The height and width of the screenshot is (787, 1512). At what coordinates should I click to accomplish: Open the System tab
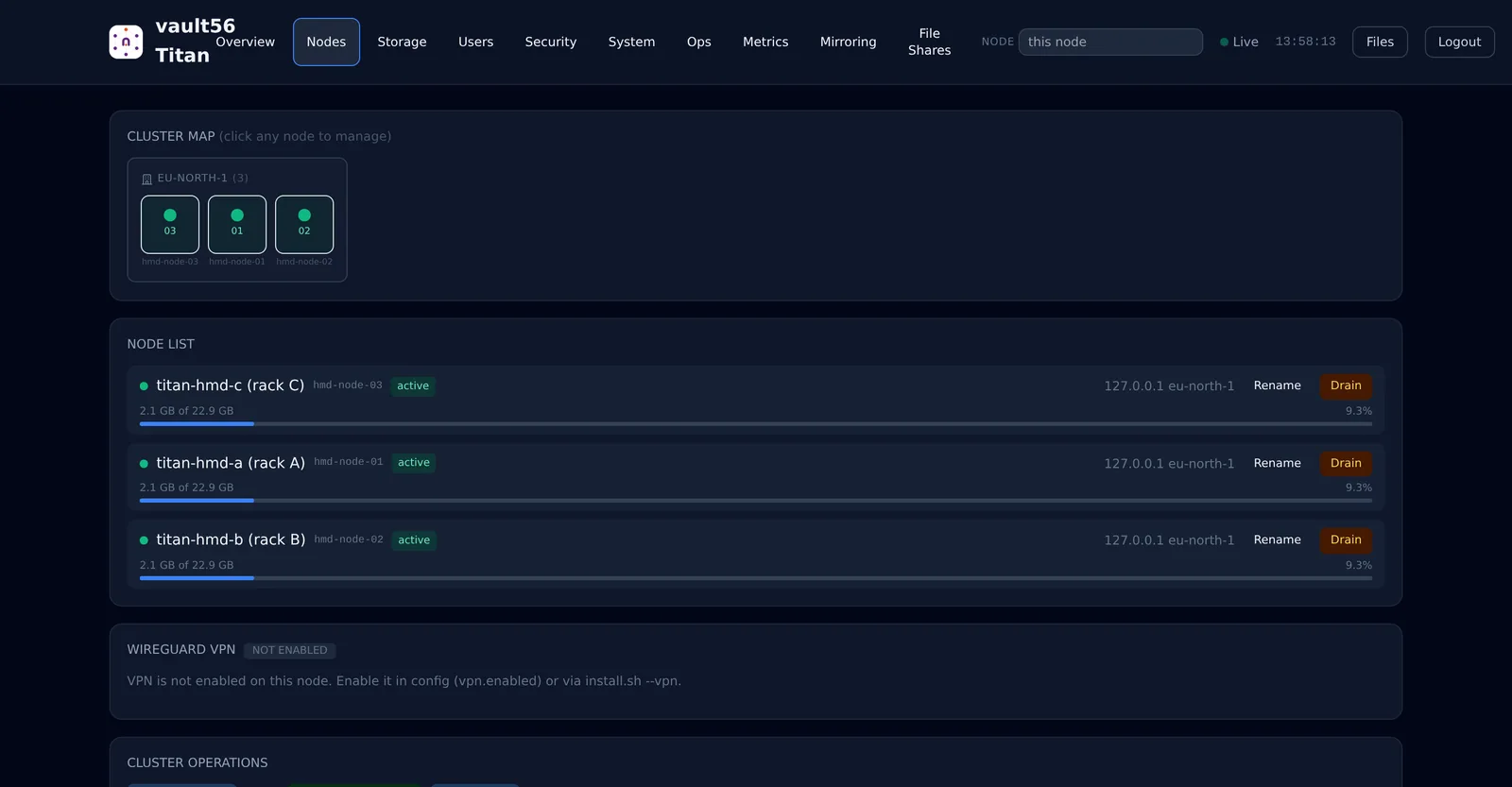pos(631,42)
